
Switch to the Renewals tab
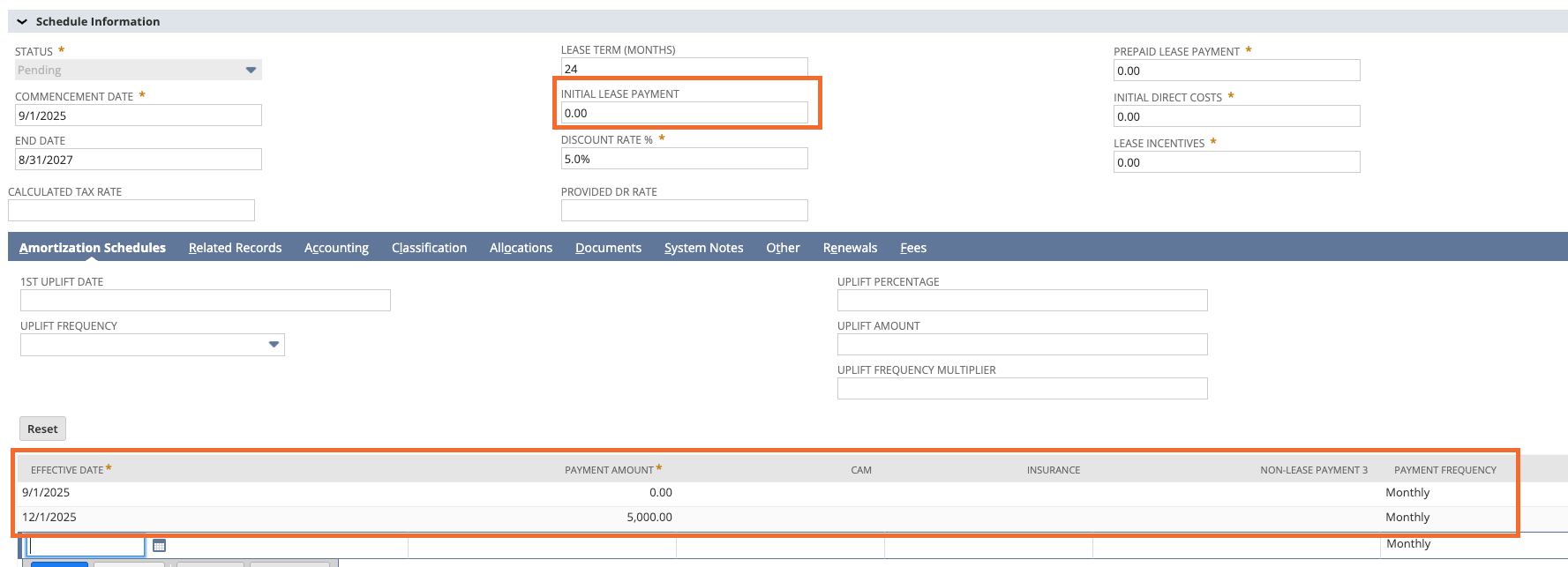(850, 248)
